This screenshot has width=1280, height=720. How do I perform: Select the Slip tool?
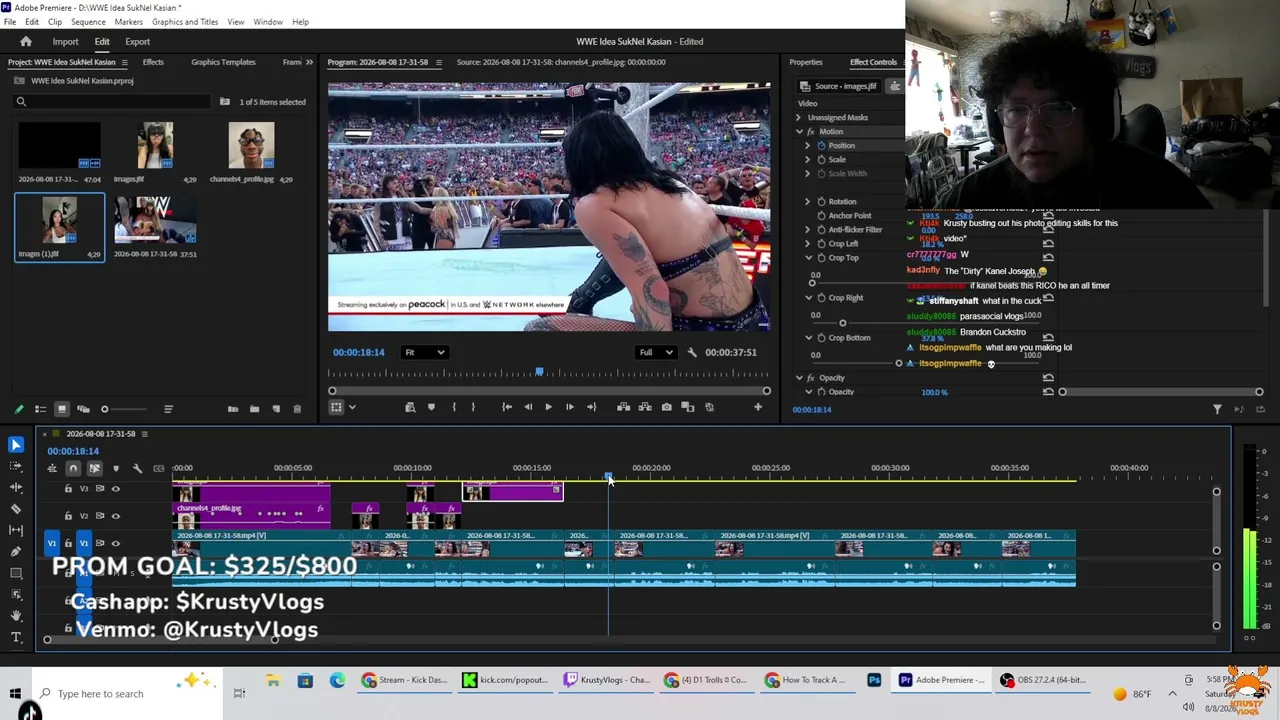pos(16,530)
